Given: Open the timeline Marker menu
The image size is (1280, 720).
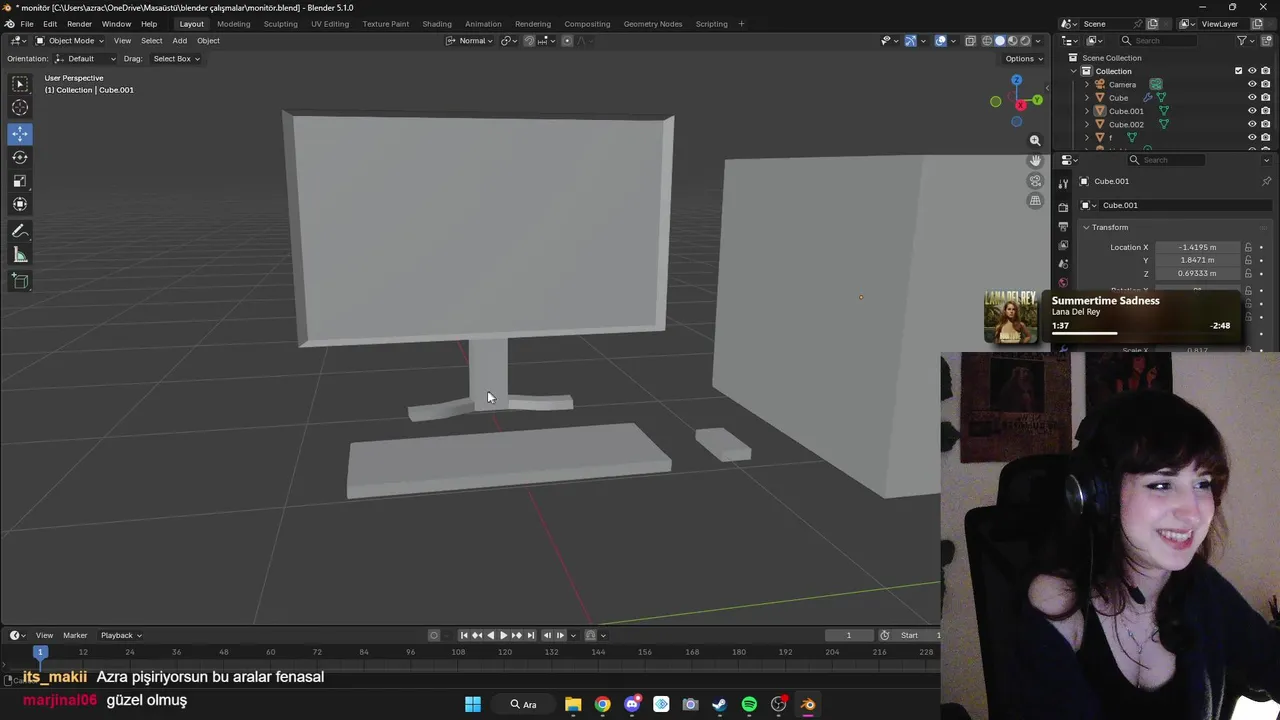Looking at the screenshot, I should [x=75, y=635].
